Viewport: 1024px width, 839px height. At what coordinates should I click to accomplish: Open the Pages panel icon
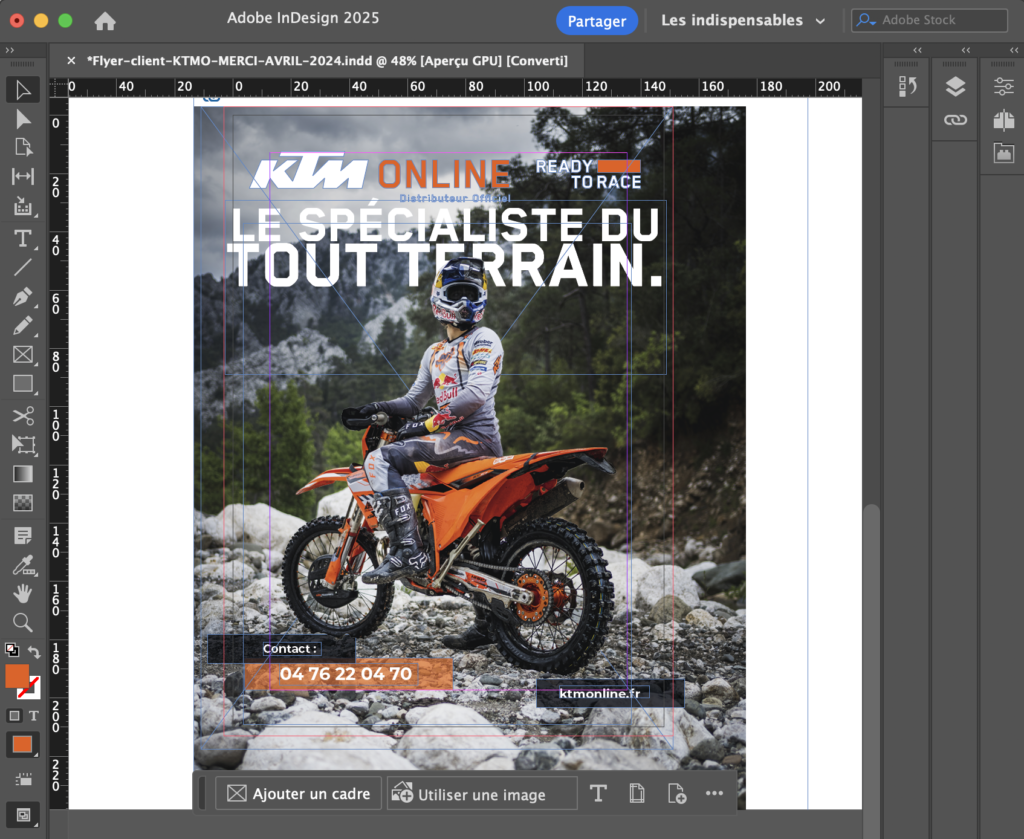pos(1003,120)
